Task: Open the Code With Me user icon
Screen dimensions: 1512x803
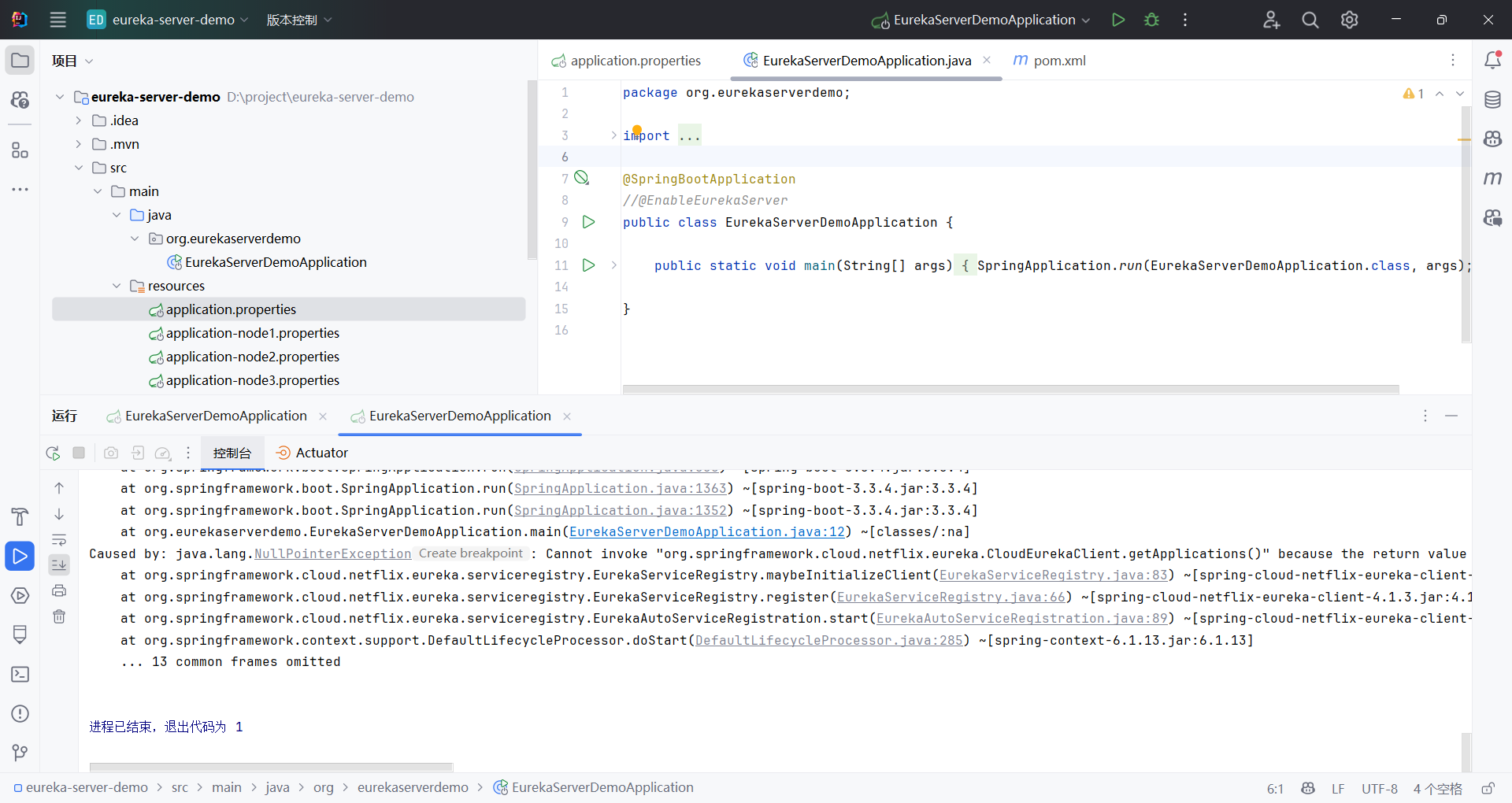Action: [1271, 20]
